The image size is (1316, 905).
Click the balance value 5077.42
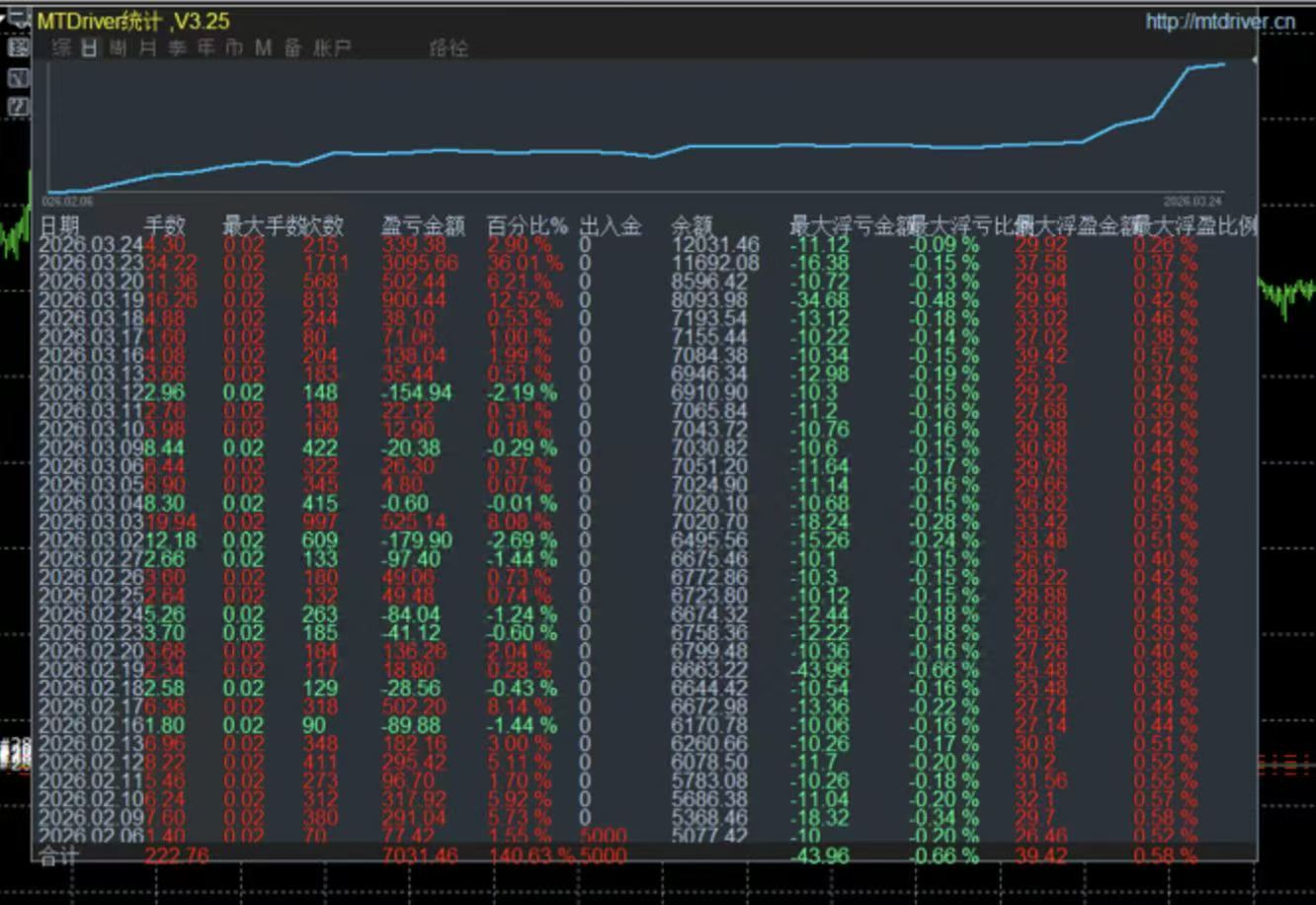point(710,836)
